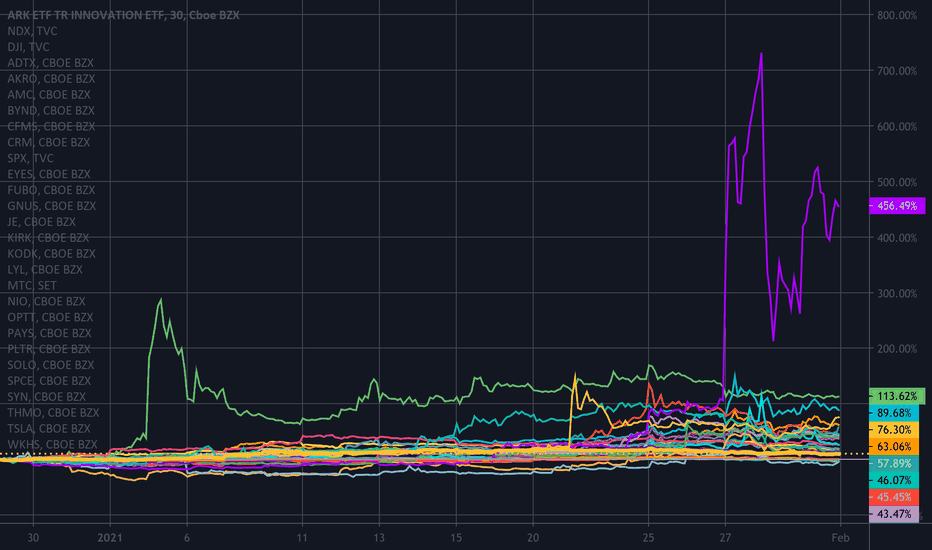Click the KIRK, CBOE BZX legend entry
Screen dimensions: 932x550
click(x=48, y=238)
